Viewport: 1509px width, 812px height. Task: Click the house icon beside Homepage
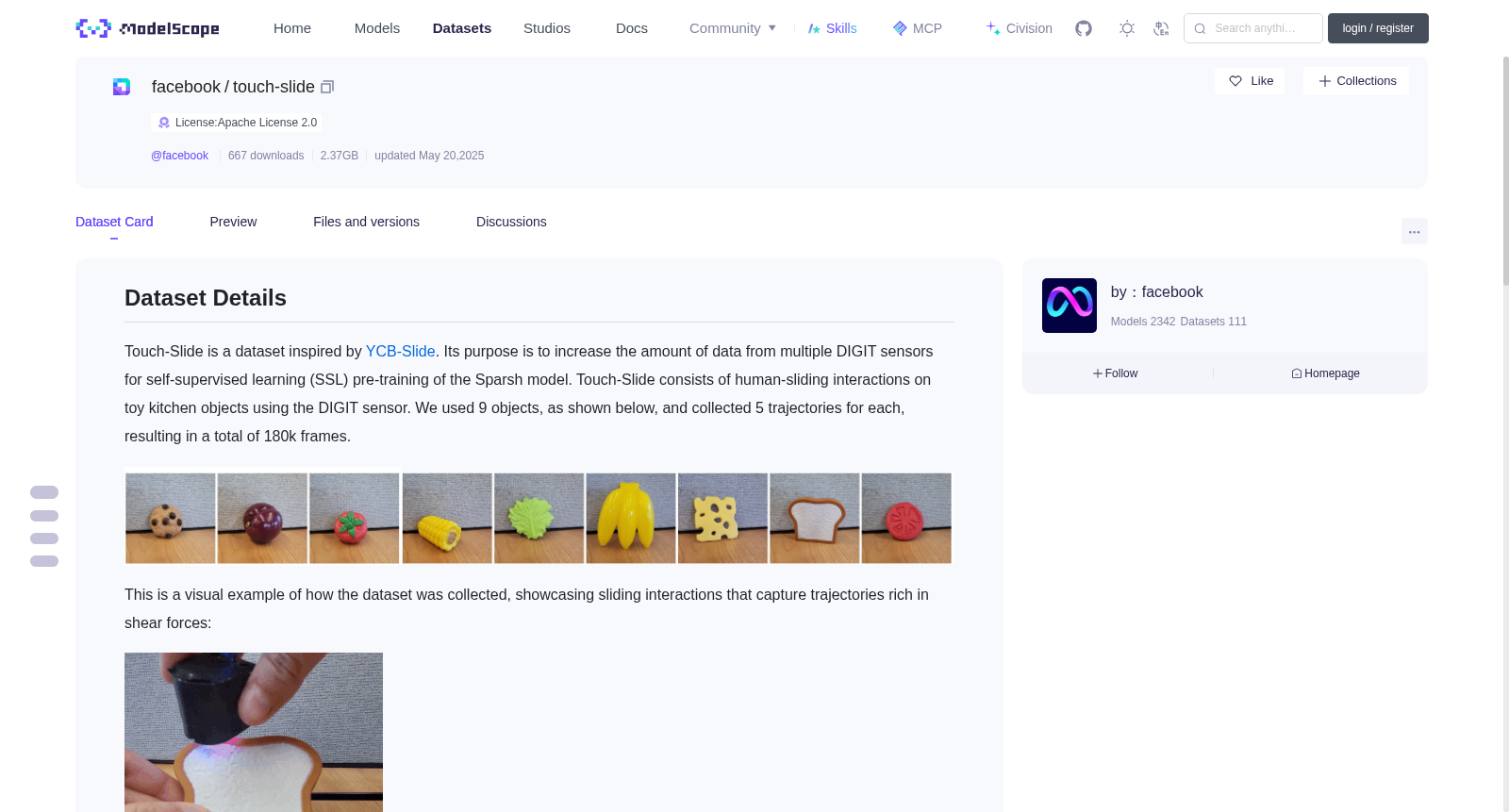pyautogui.click(x=1297, y=373)
